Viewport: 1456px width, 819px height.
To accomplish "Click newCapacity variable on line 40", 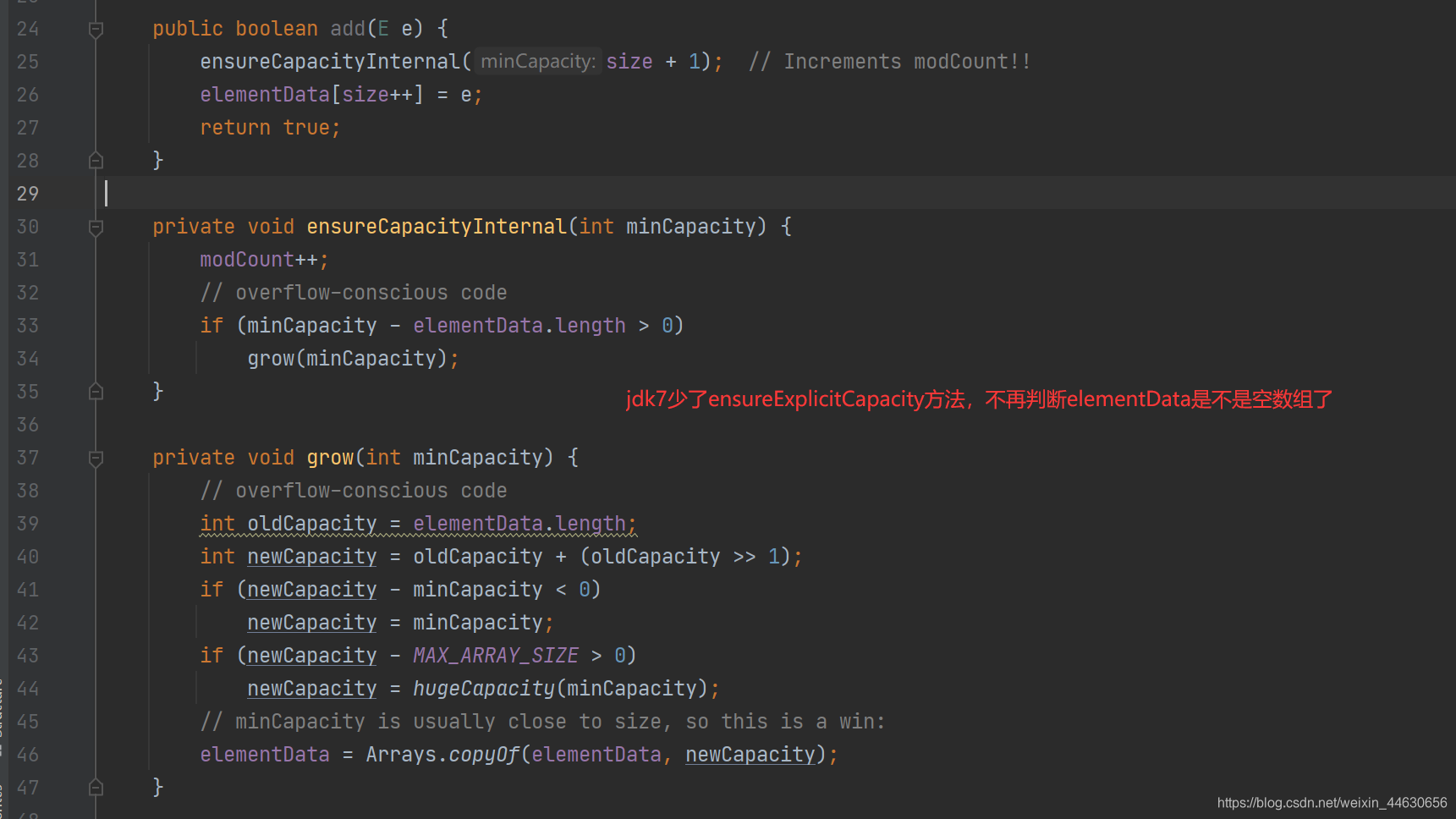I will (x=311, y=557).
